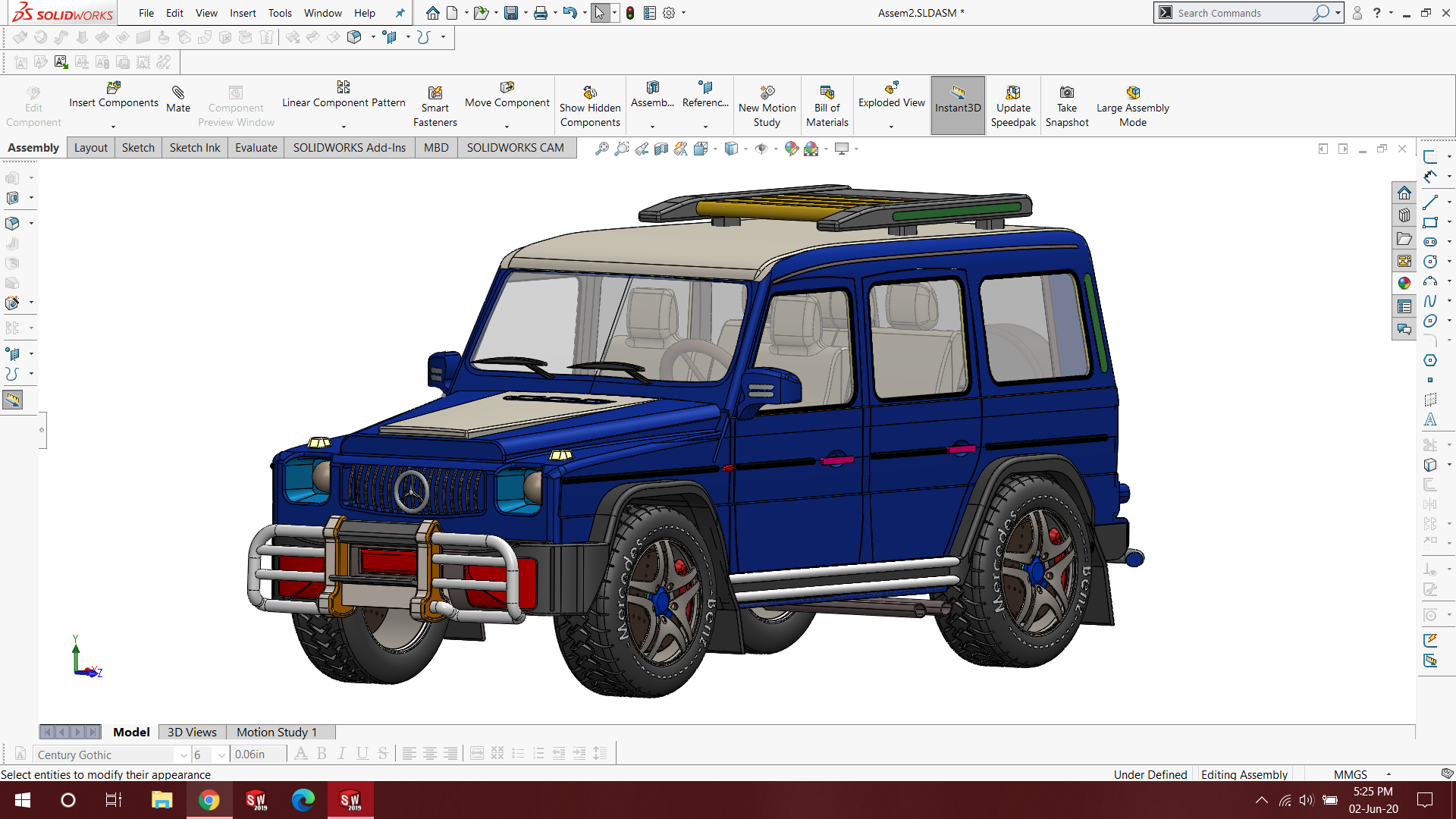This screenshot has width=1456, height=819.
Task: Click Take Snapshot
Action: tap(1067, 106)
